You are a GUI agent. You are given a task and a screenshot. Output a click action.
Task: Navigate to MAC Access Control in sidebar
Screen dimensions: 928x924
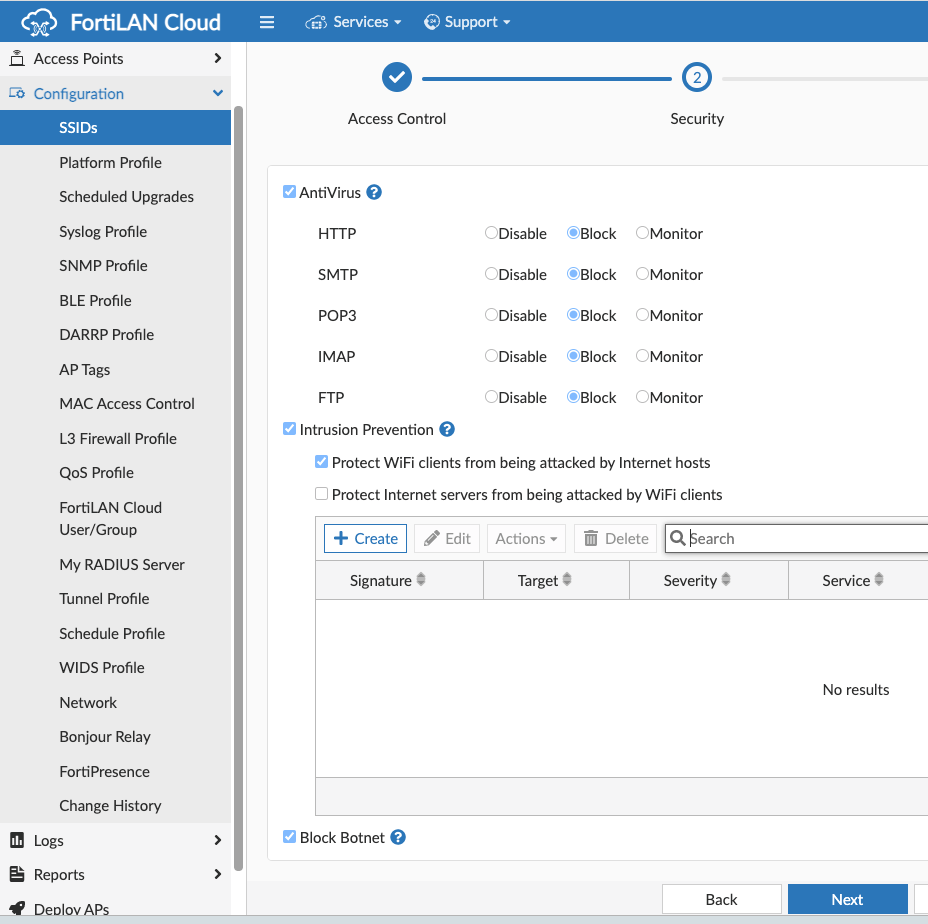click(127, 403)
